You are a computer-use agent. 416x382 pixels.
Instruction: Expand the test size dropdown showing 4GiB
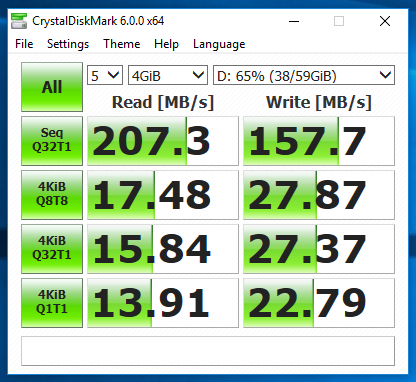168,75
